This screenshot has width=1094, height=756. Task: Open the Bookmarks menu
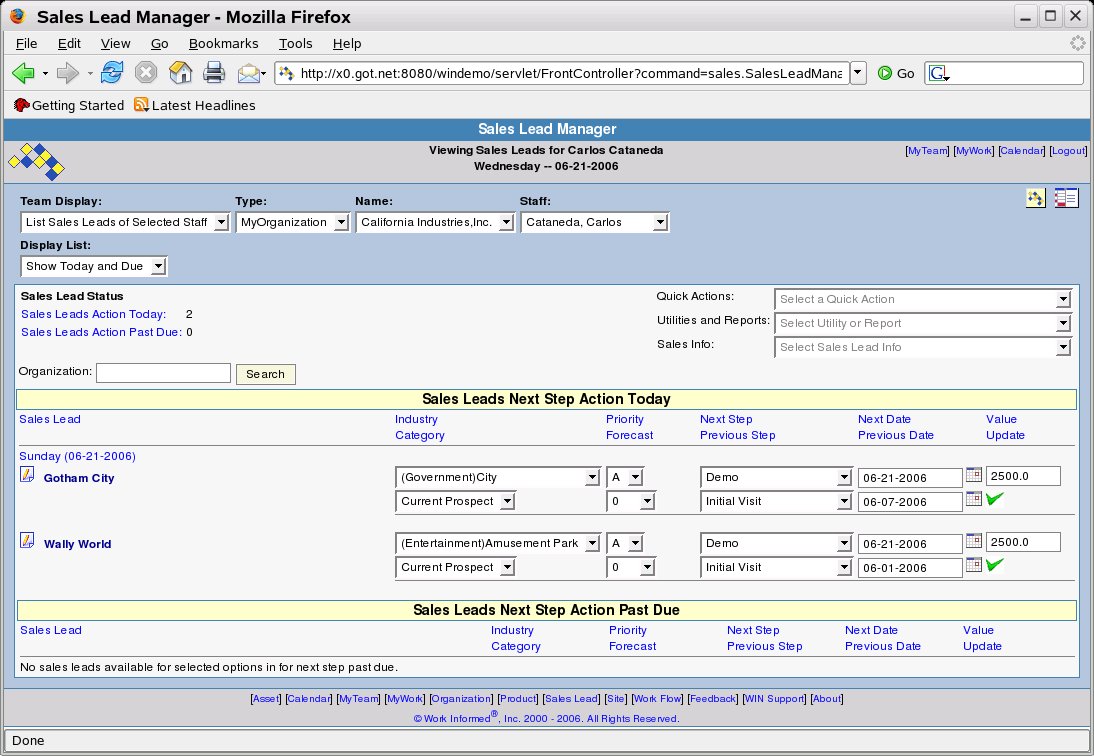(223, 44)
